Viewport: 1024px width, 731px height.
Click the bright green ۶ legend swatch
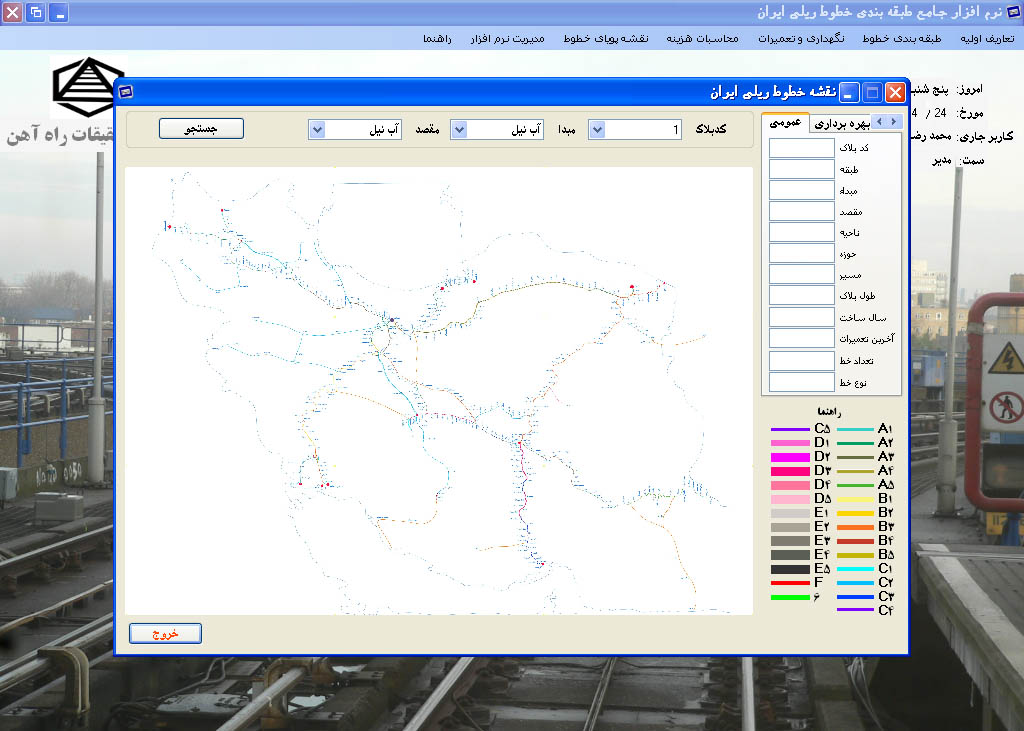[x=790, y=597]
